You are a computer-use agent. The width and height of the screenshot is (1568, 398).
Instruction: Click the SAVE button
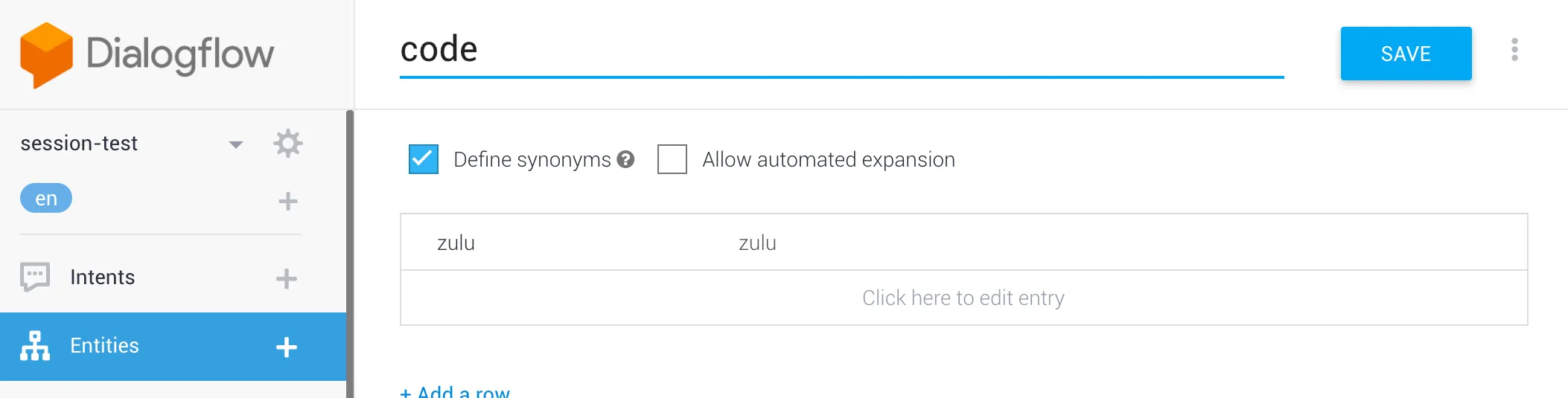1406,54
